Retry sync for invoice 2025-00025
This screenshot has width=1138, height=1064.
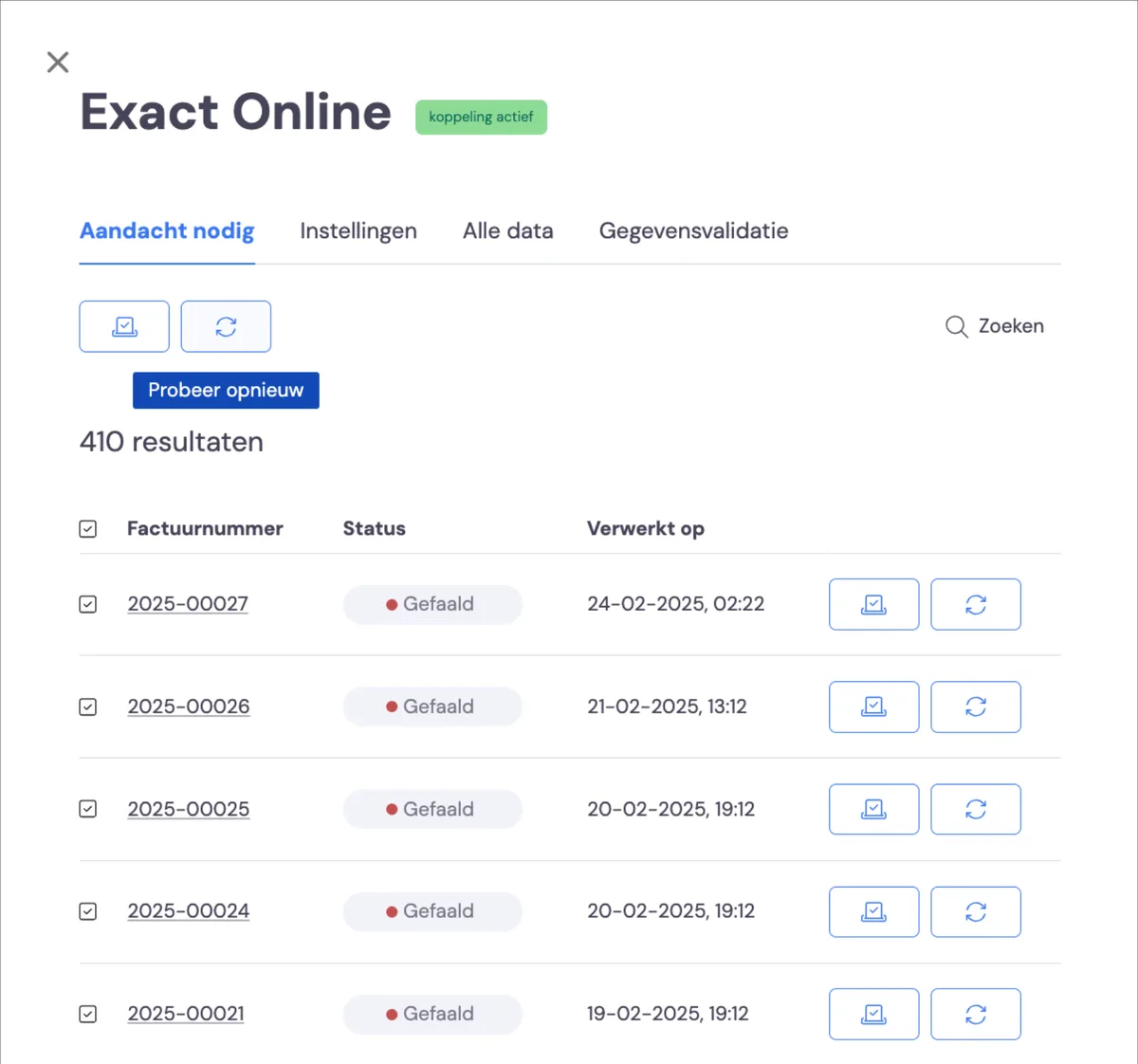(x=976, y=809)
